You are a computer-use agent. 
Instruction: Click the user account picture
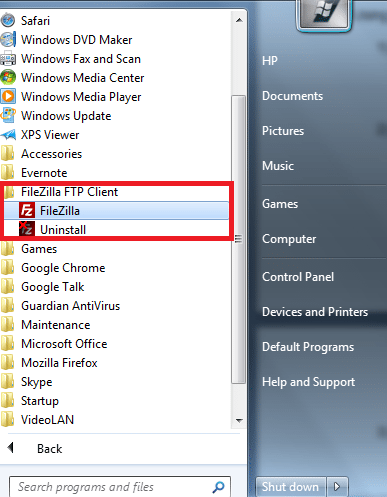tap(324, 14)
